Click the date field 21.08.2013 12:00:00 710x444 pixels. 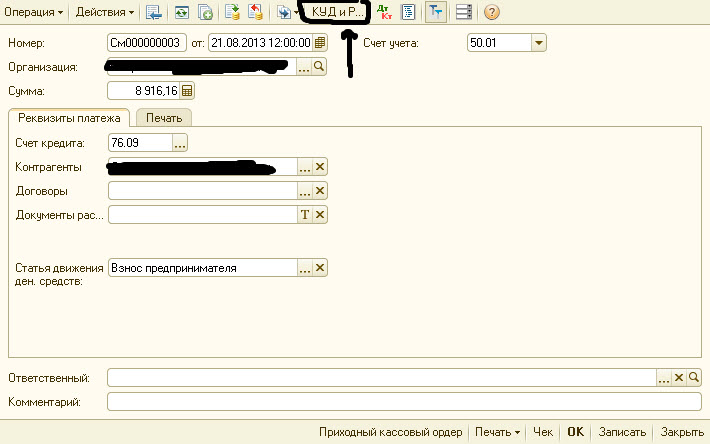click(260, 43)
